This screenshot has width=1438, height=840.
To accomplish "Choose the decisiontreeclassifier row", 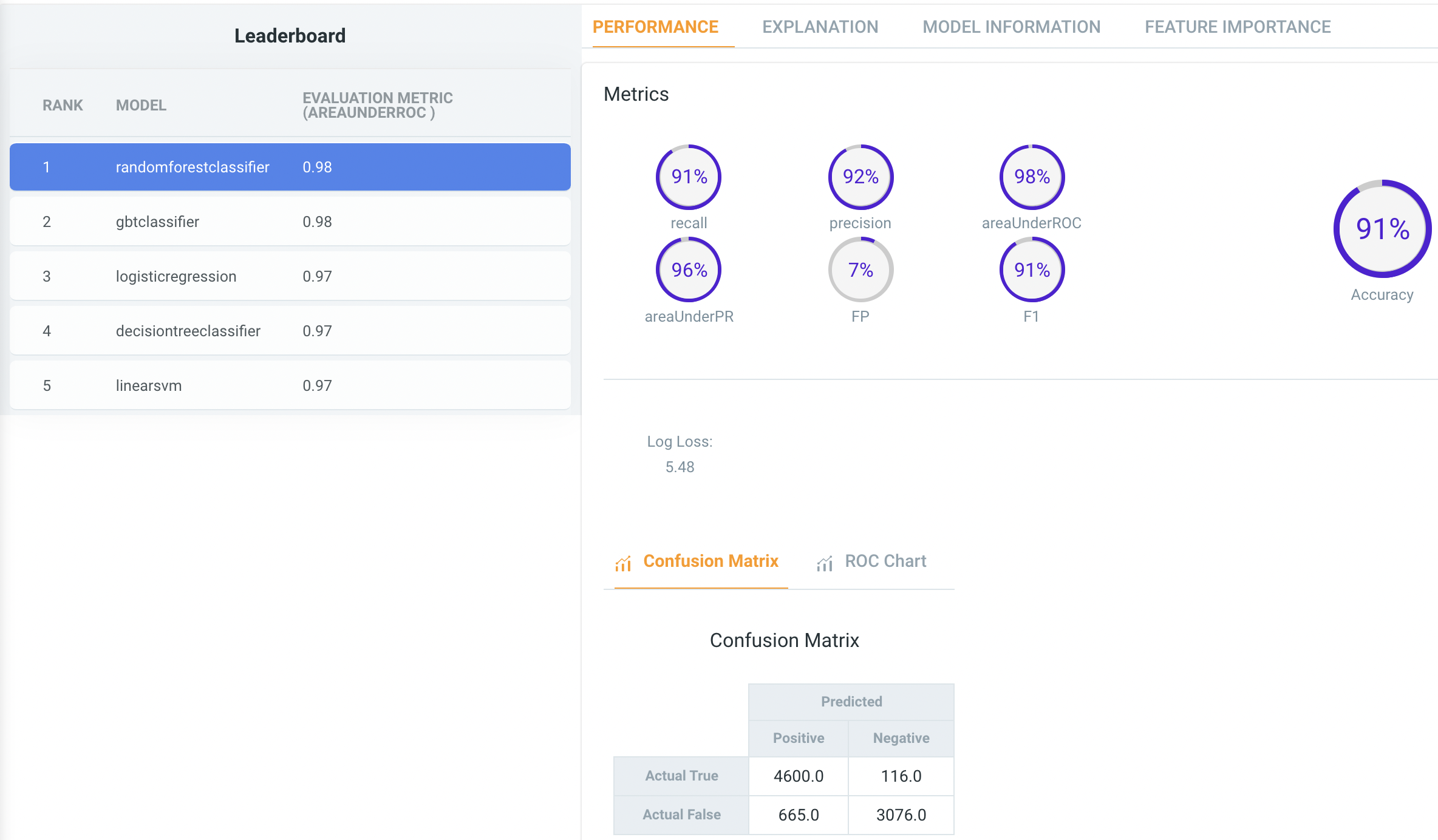I will tap(290, 331).
